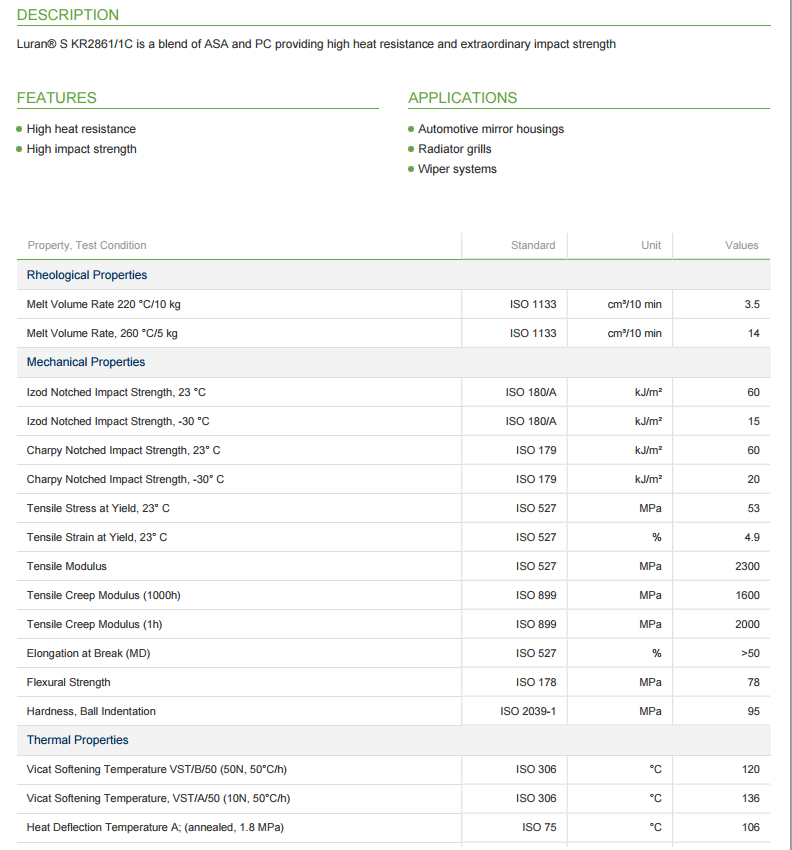Click the DESCRIPTION section heading

click(68, 15)
